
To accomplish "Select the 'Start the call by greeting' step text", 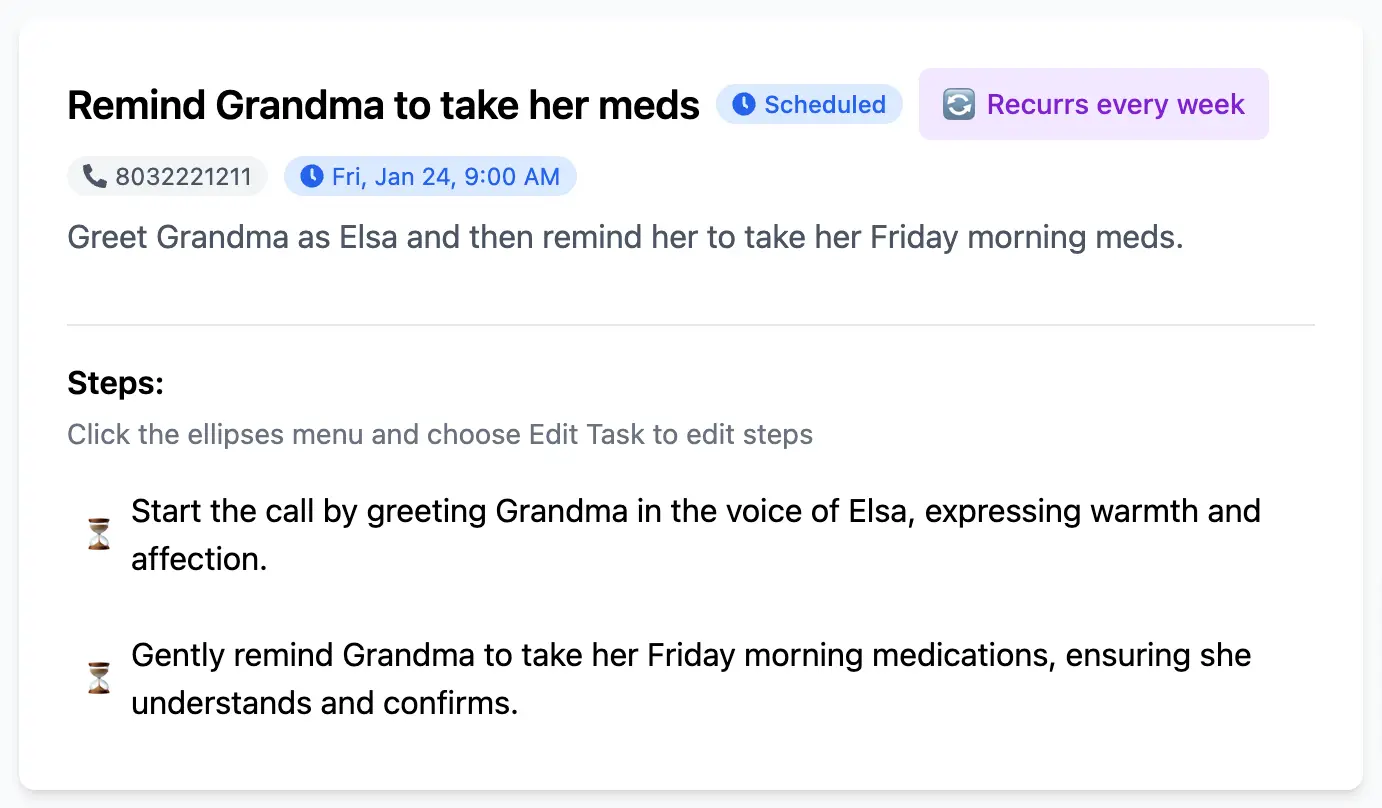I will point(695,512).
